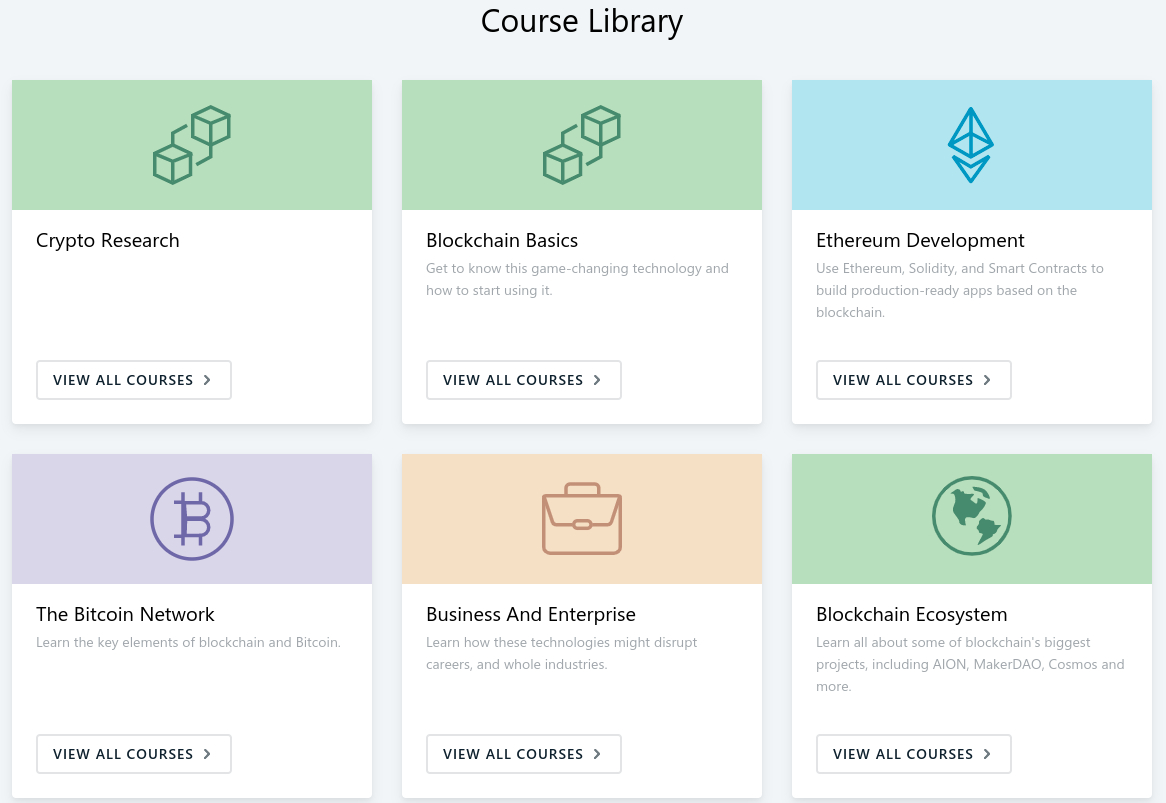This screenshot has height=803, width=1166.
Task: View all courses under Crypto Research
Action: pos(134,380)
